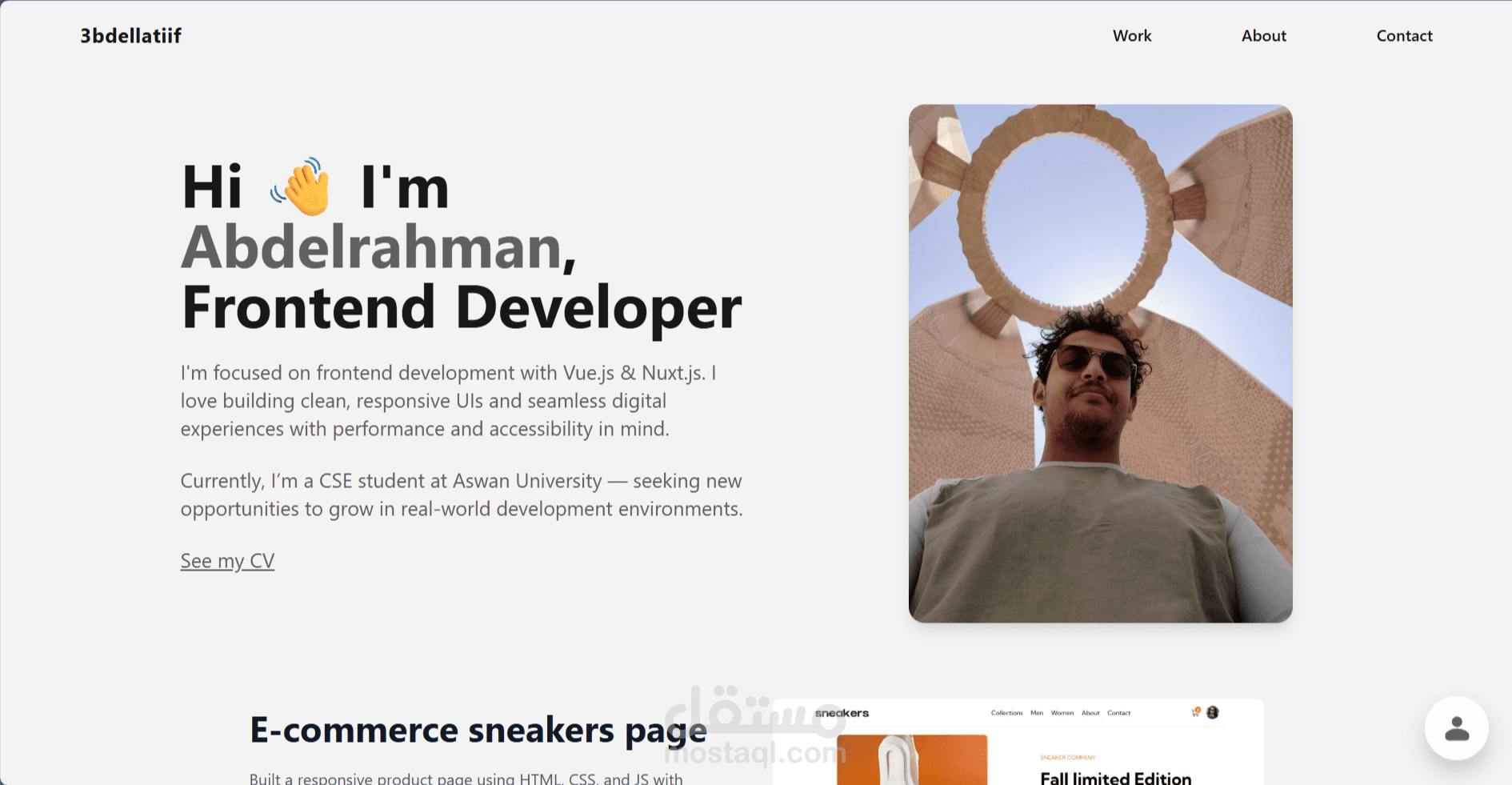Click Collections in the sneakers preview navbar

[1007, 713]
